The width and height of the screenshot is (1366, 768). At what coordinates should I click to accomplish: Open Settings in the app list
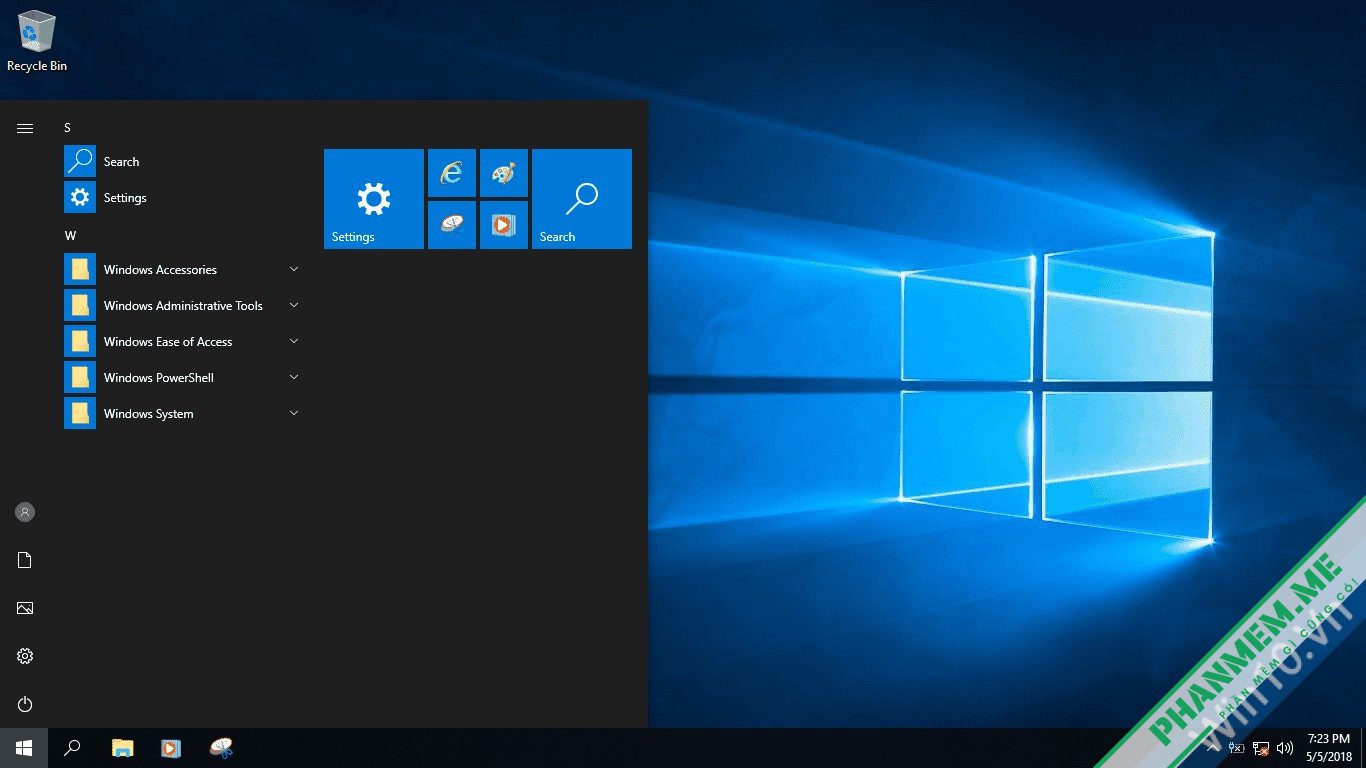pos(182,198)
